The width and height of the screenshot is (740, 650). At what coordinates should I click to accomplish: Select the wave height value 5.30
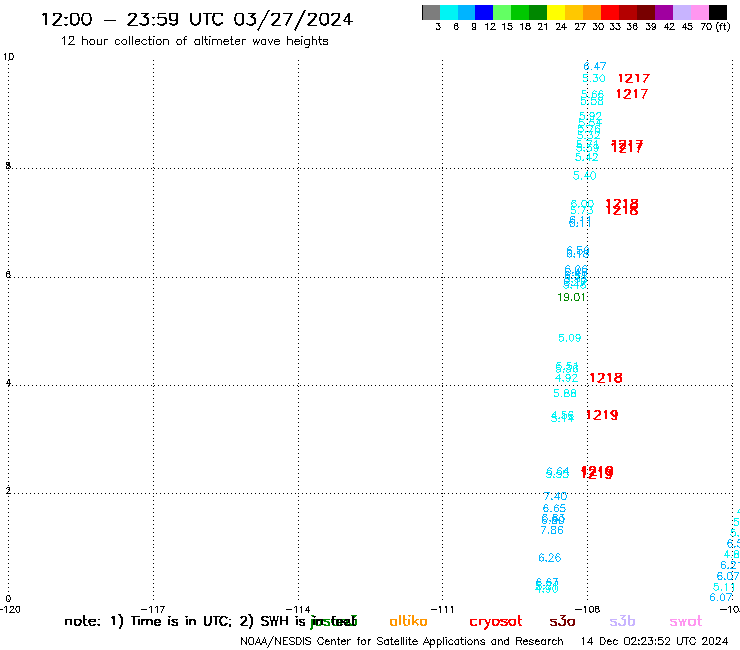(x=594, y=78)
